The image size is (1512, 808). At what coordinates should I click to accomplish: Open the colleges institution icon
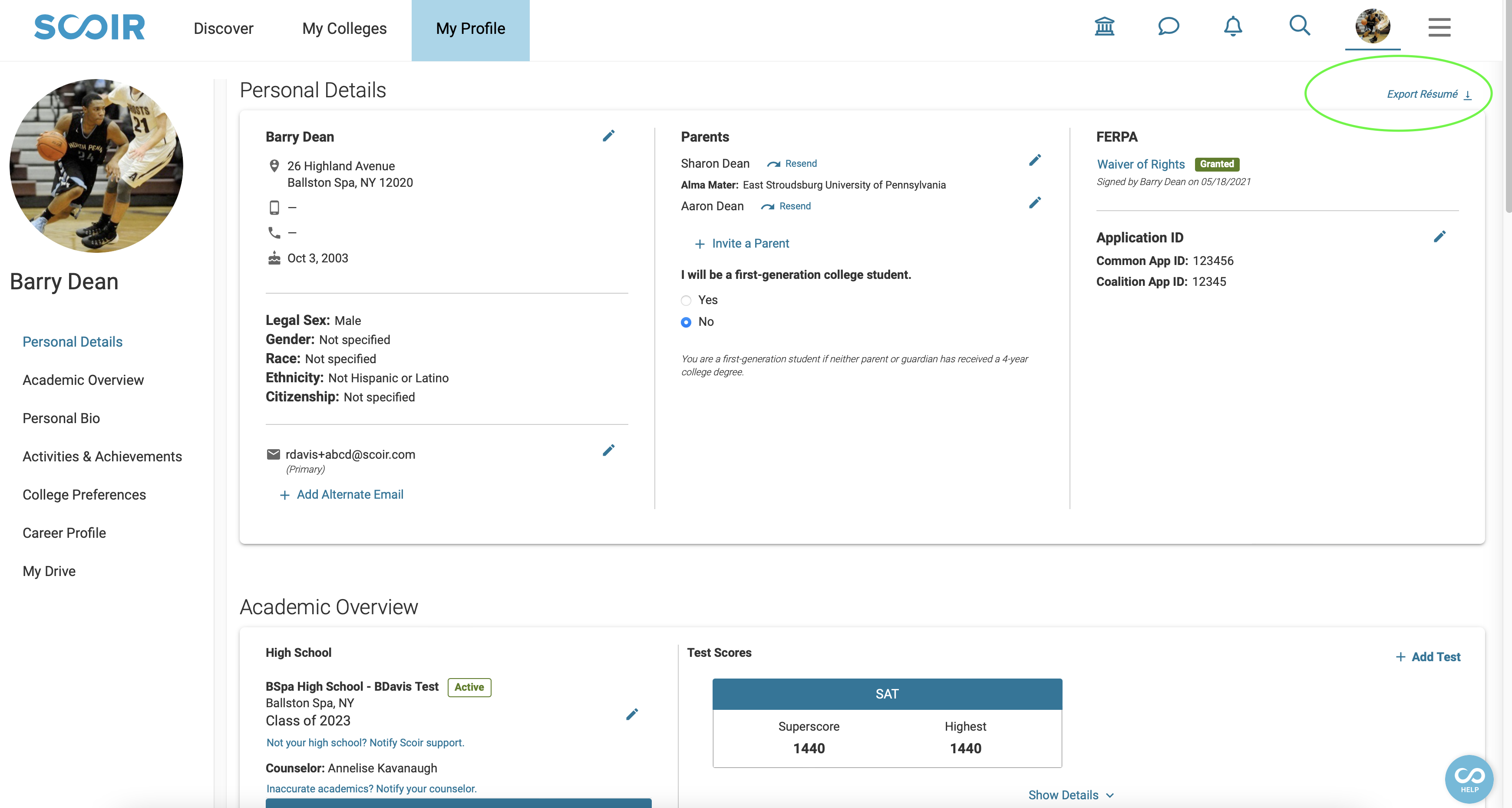click(1104, 26)
